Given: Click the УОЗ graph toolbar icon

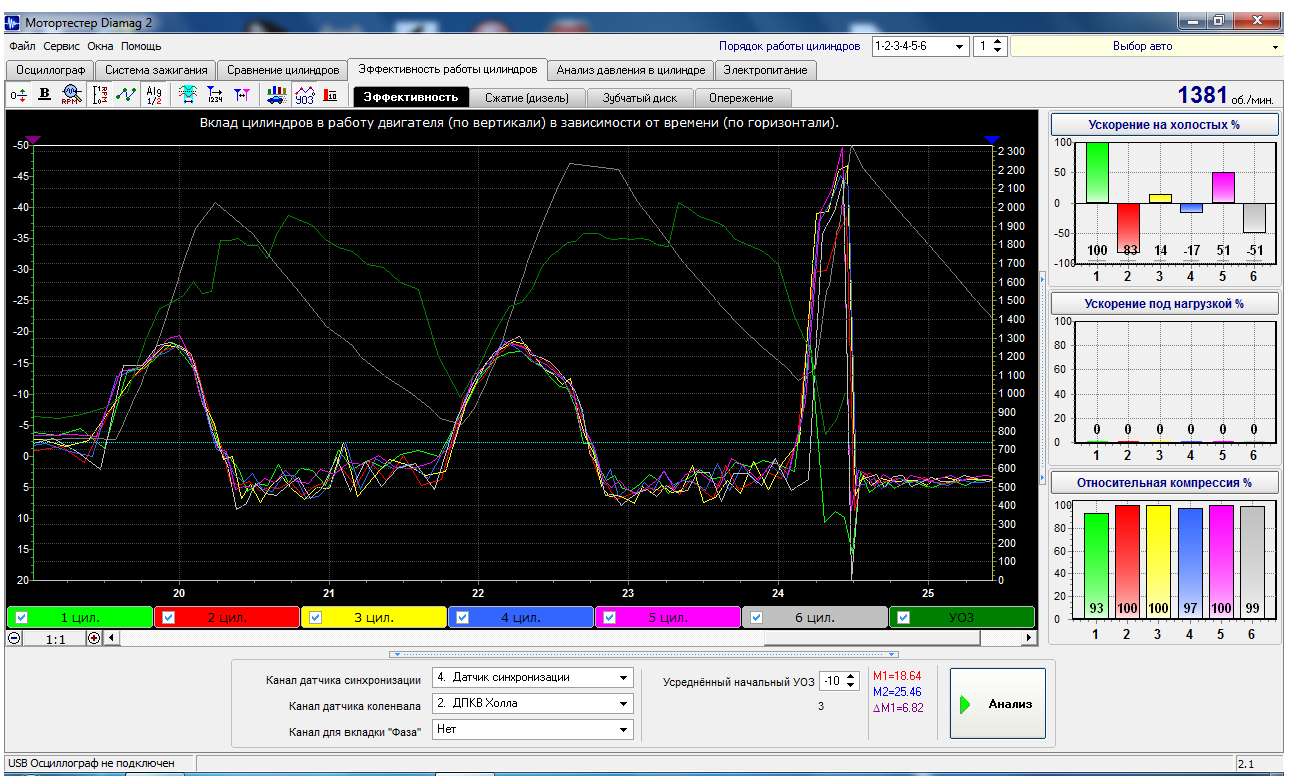Looking at the screenshot, I should tap(304, 95).
